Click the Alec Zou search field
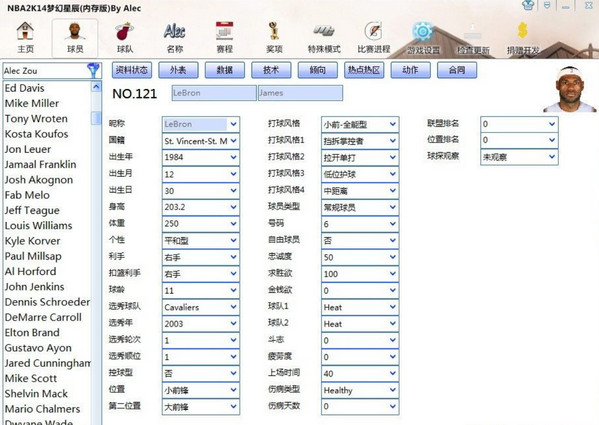Screen dimensions: 599x425 pos(45,71)
